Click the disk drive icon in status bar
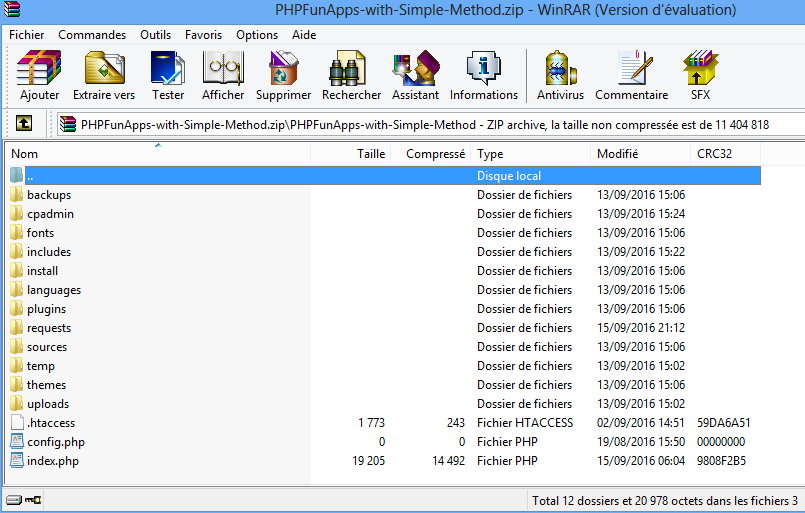The image size is (805, 513). (14, 500)
